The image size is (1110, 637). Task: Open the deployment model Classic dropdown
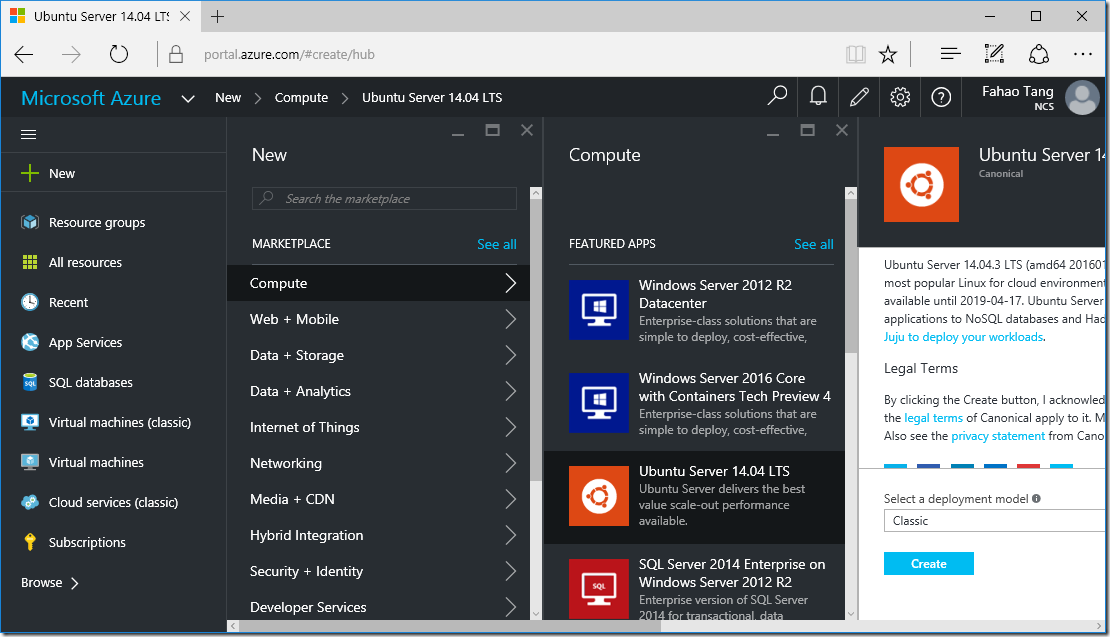pyautogui.click(x=995, y=521)
